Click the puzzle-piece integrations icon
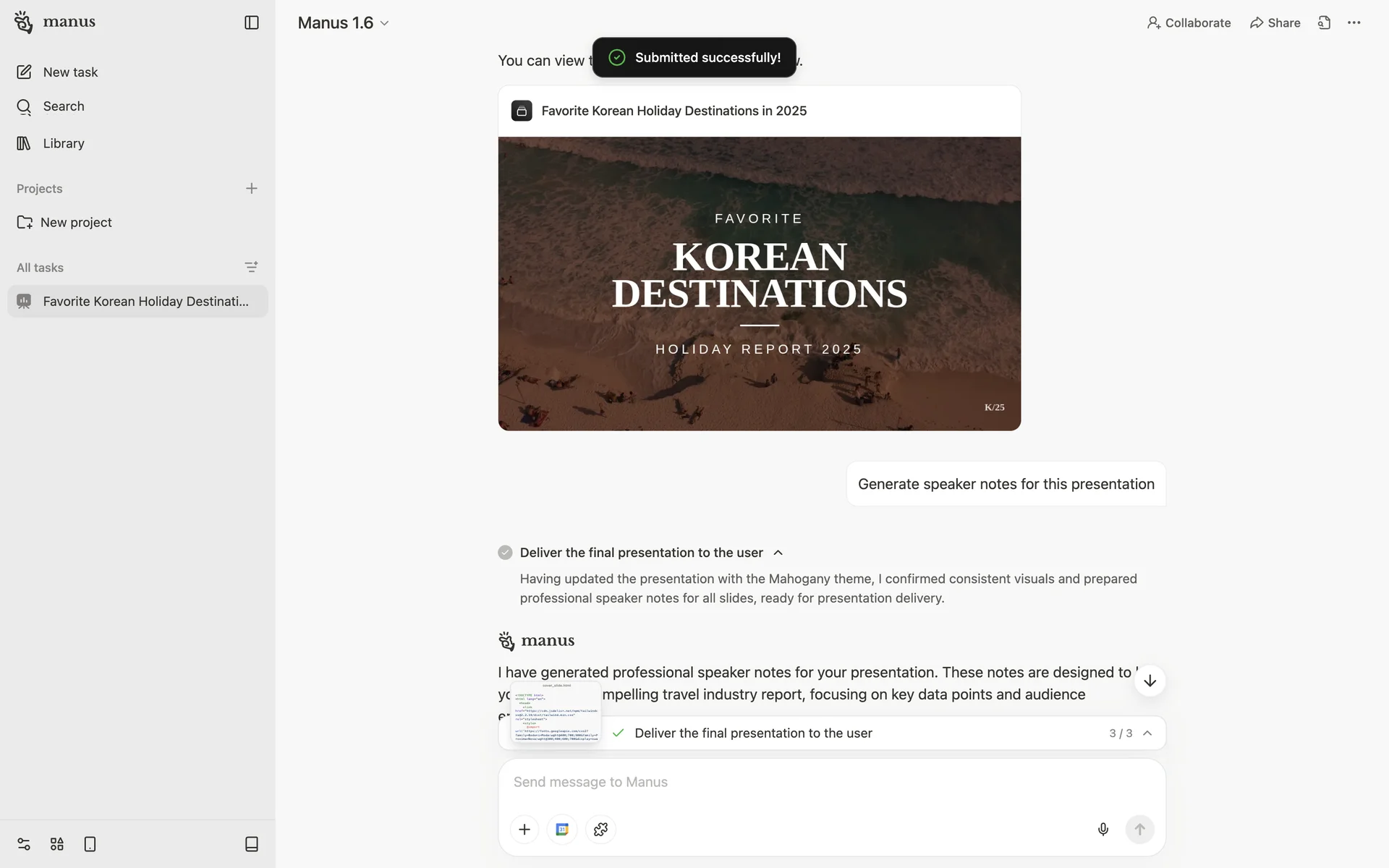The image size is (1389, 868). [x=600, y=829]
